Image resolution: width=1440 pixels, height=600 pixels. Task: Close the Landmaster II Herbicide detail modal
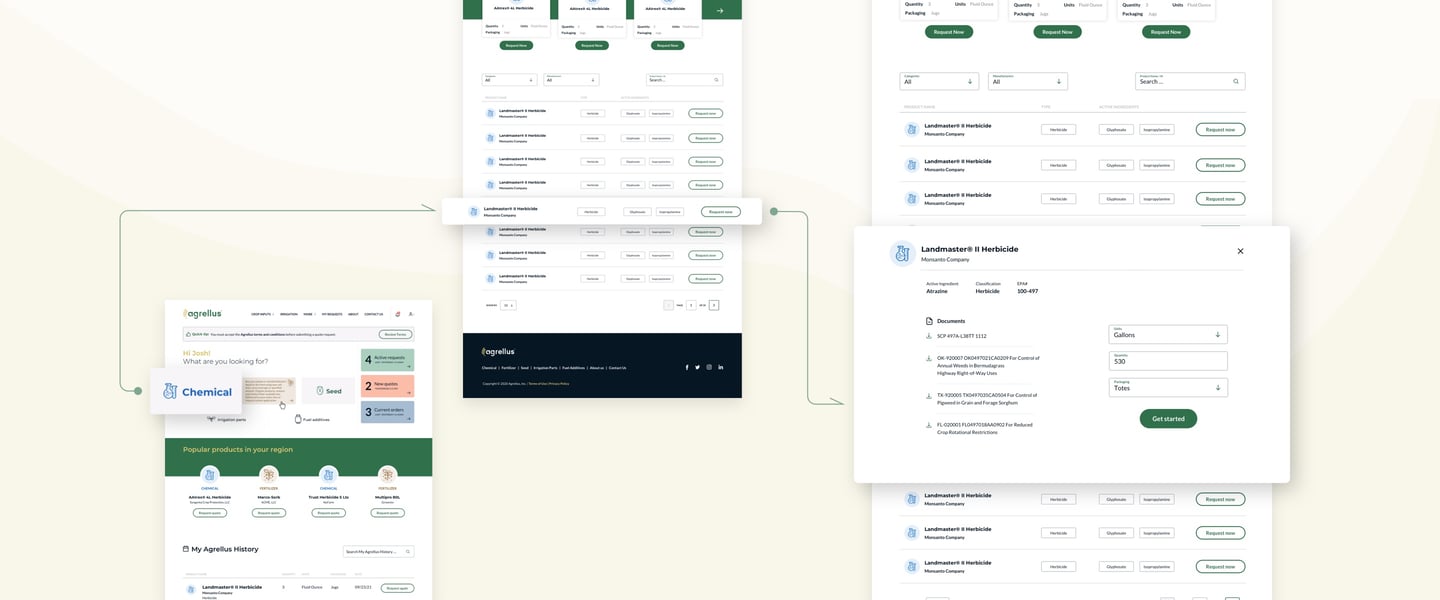1240,251
